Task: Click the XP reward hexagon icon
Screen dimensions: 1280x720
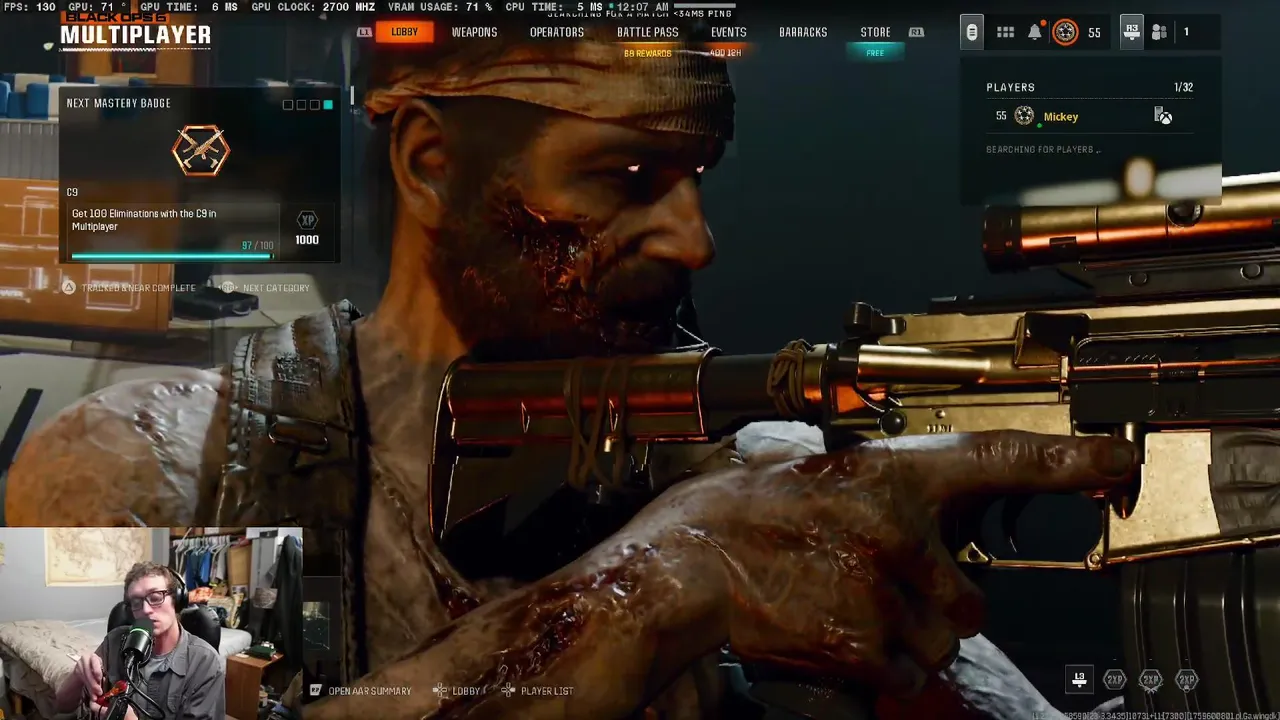Action: (307, 220)
